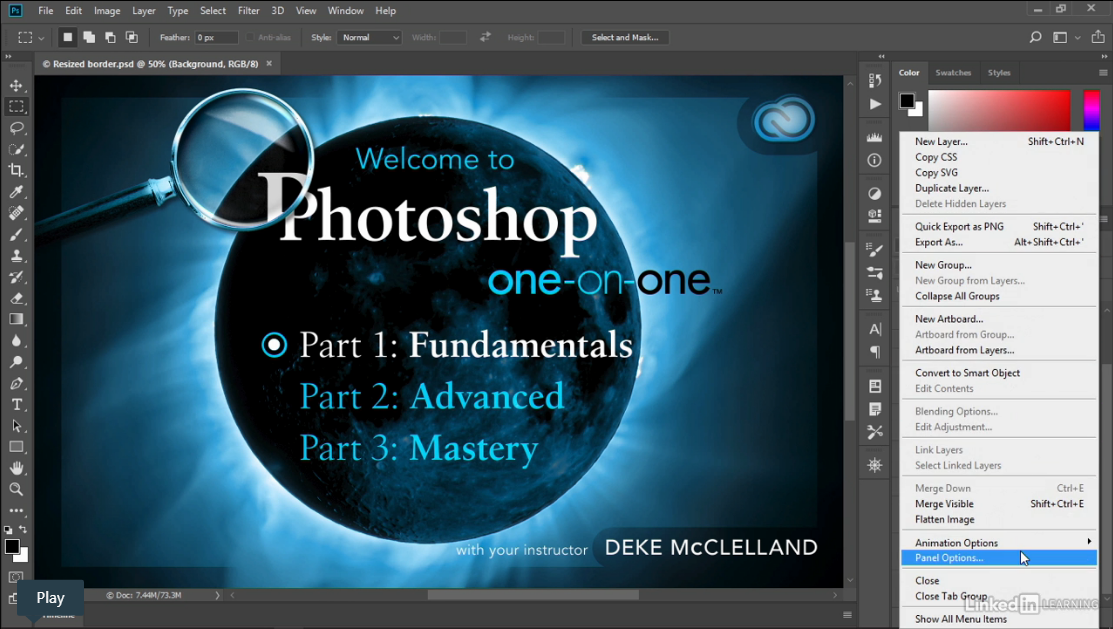1113x629 pixels.
Task: Select the Lasso tool
Action: click(x=16, y=128)
